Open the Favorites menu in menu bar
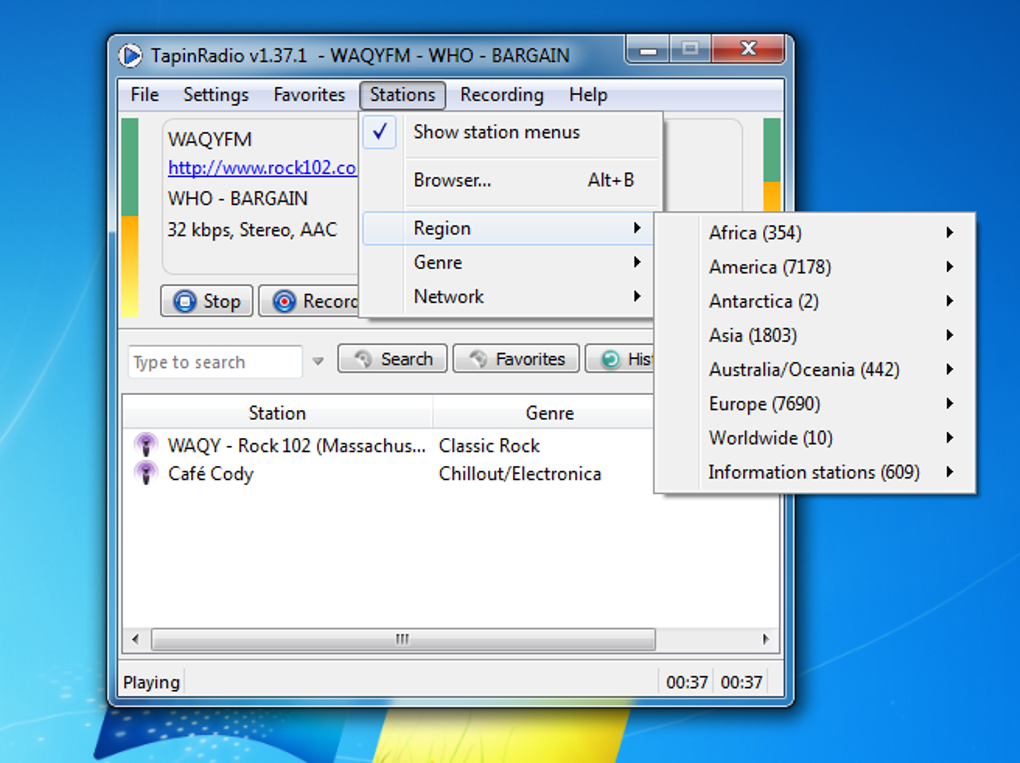 click(309, 95)
